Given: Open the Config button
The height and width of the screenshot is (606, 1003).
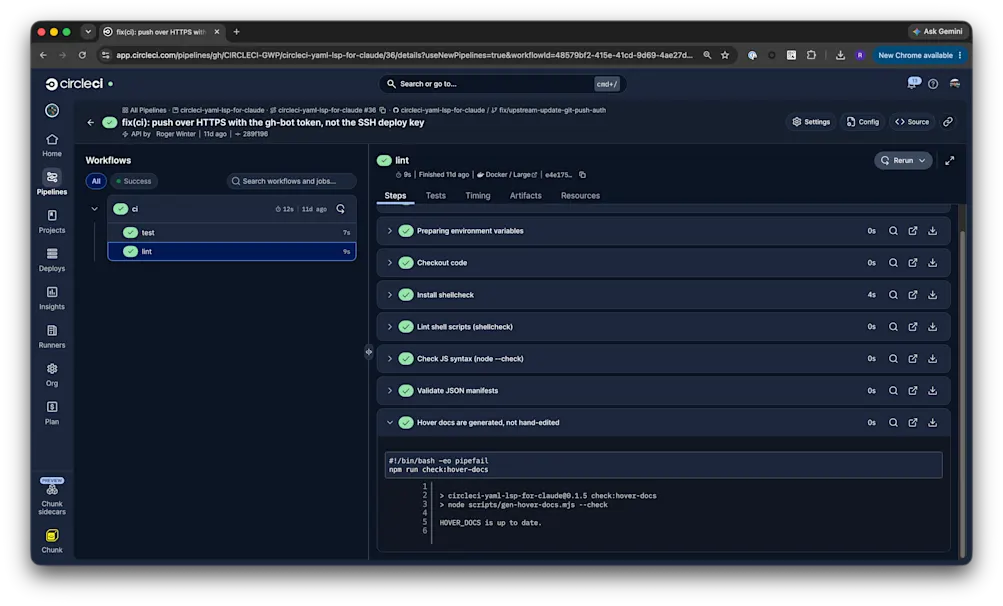Looking at the screenshot, I should point(862,122).
